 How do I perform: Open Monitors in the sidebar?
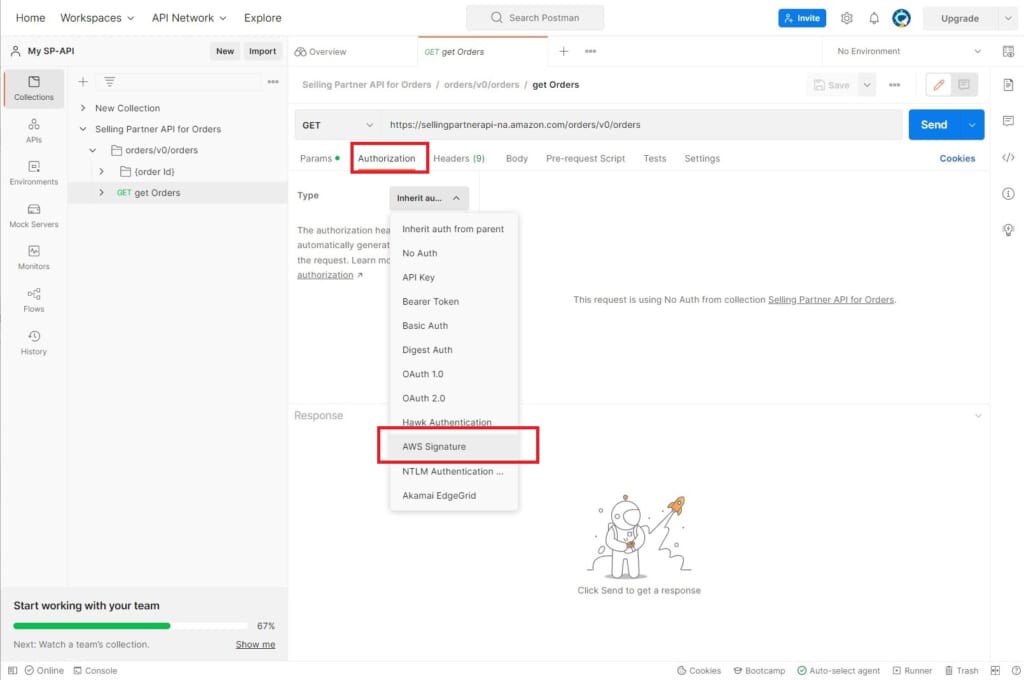click(34, 257)
